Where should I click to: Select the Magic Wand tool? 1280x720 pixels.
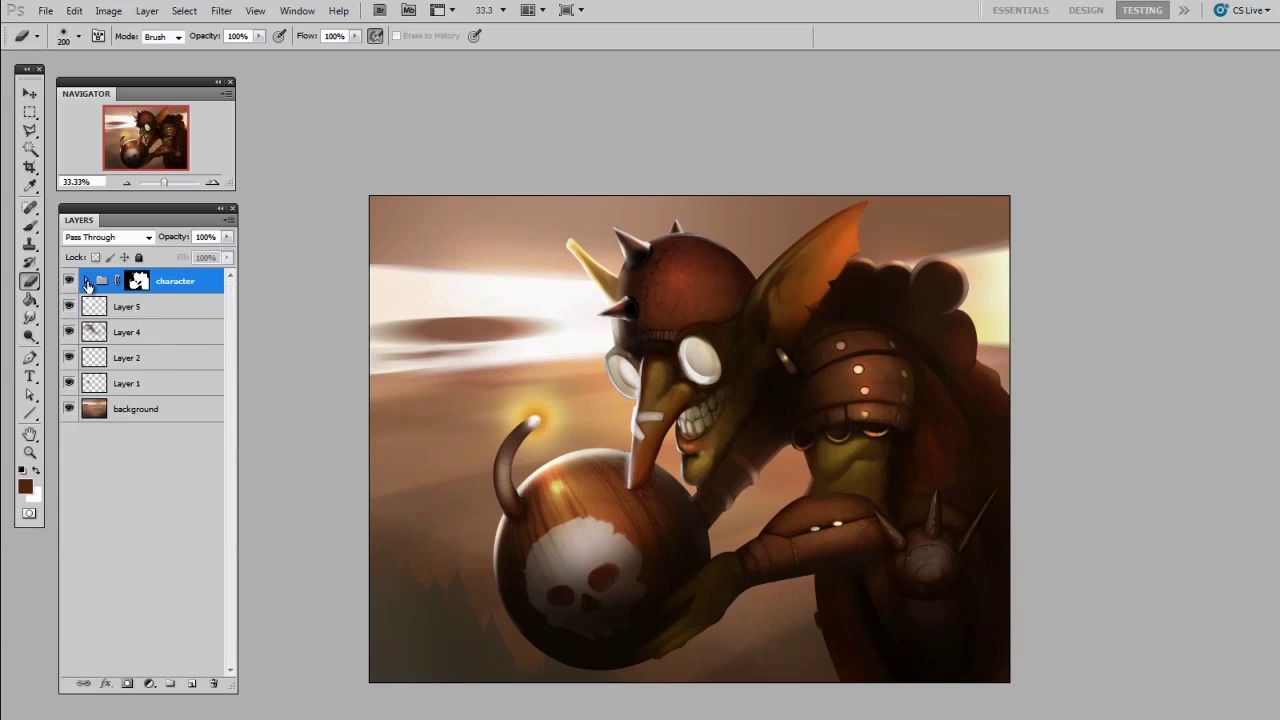[x=30, y=149]
